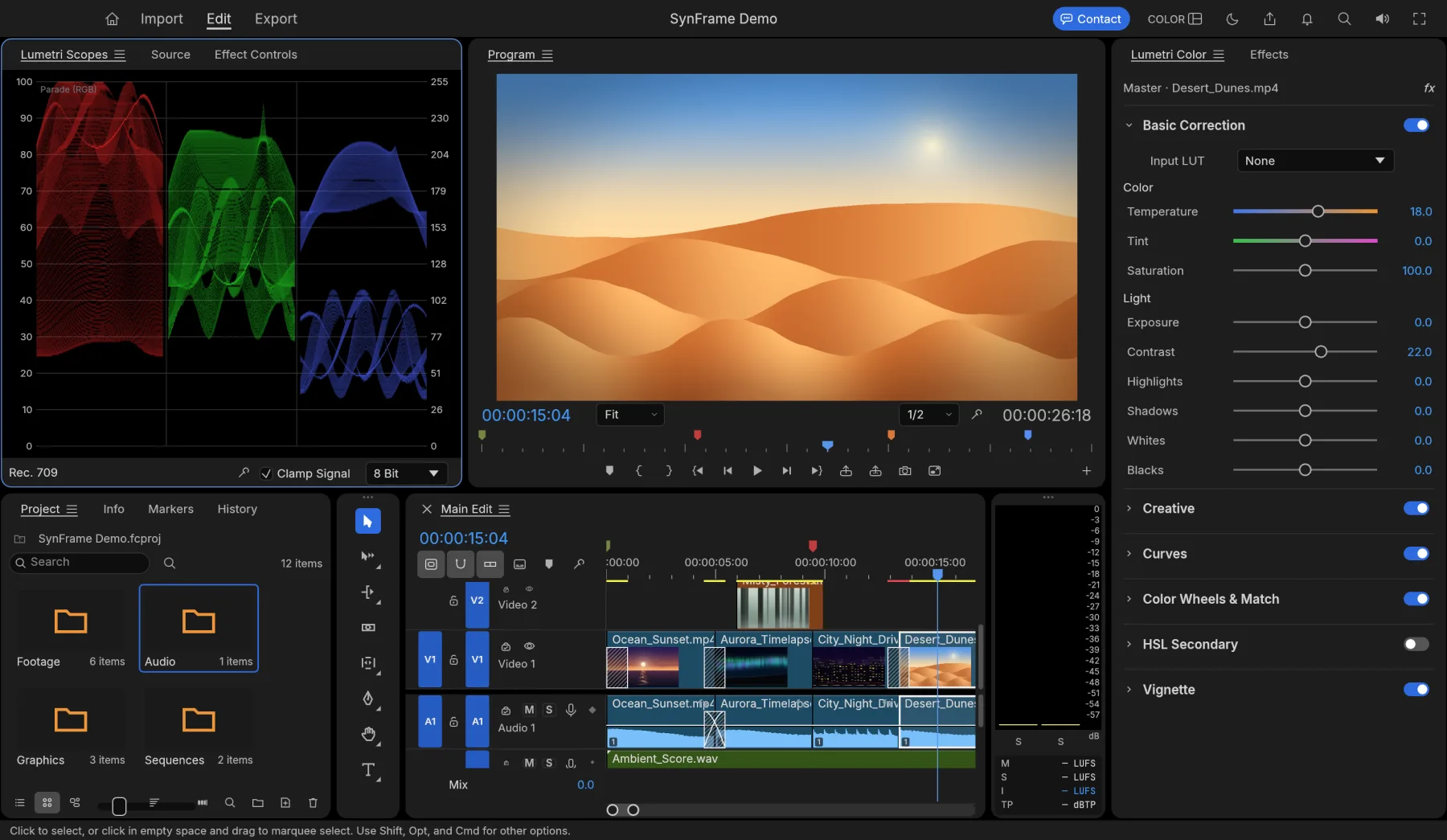Create new bin folder icon in project panel
The width and height of the screenshot is (1447, 840).
click(257, 802)
